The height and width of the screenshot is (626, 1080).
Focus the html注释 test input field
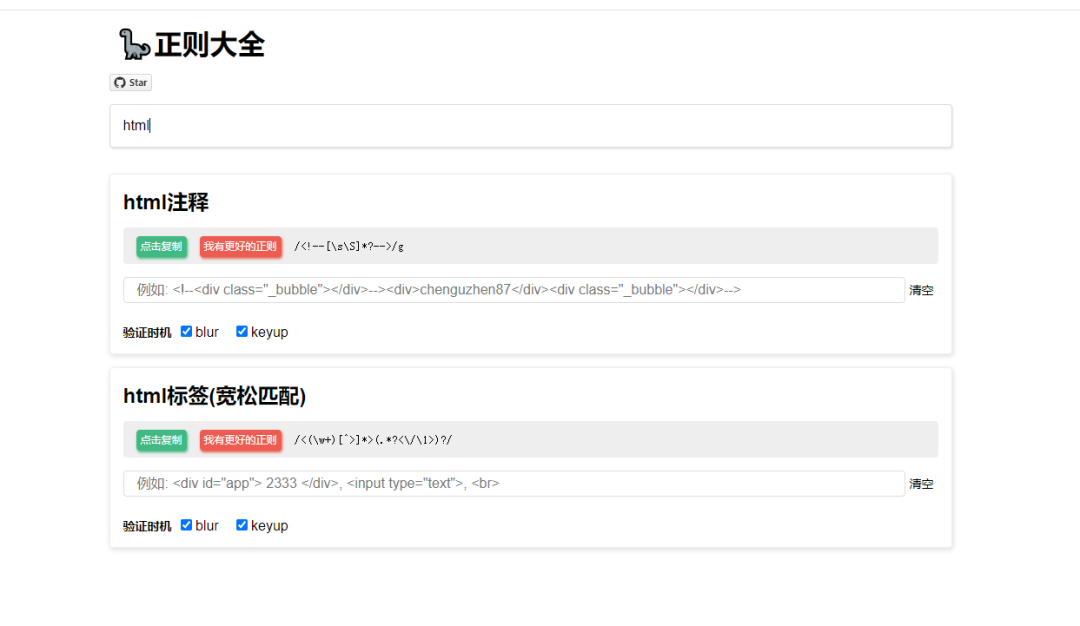[x=514, y=290]
